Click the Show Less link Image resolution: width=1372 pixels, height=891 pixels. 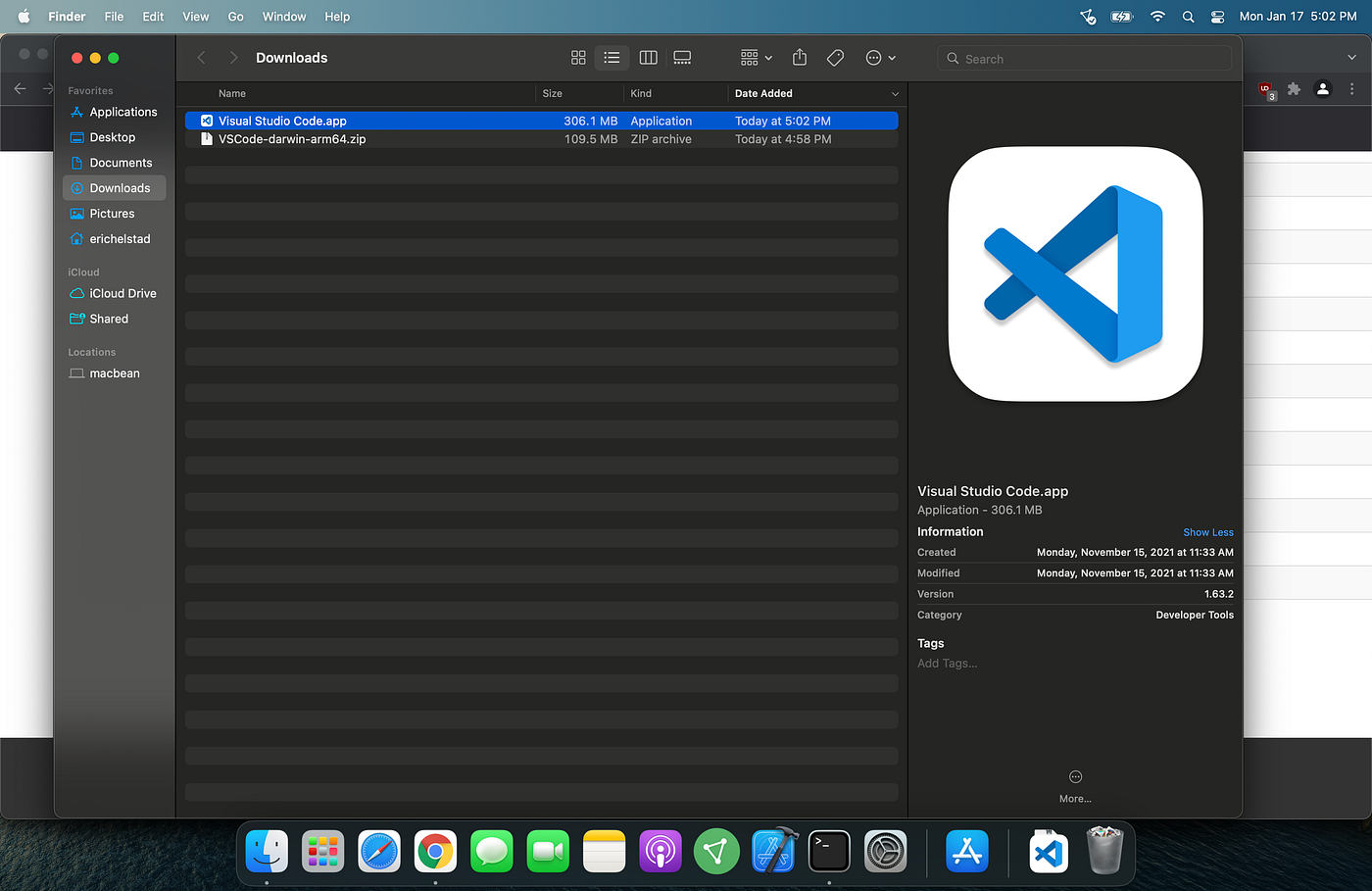pos(1207,532)
